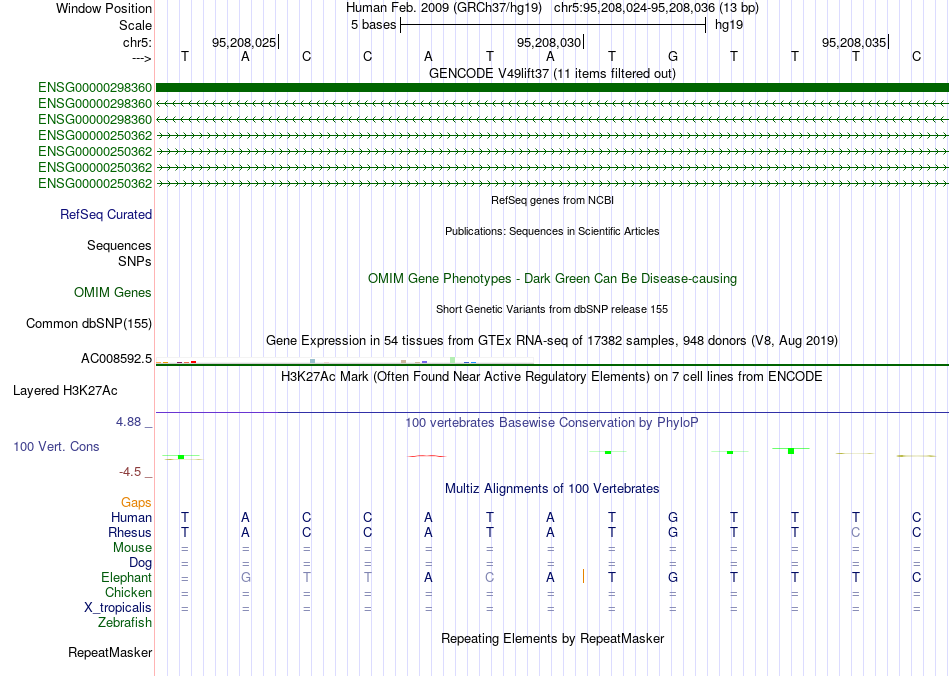Click the red negative PhyloP conservation bar
Image resolution: width=950 pixels, height=676 pixels.
tap(427, 456)
